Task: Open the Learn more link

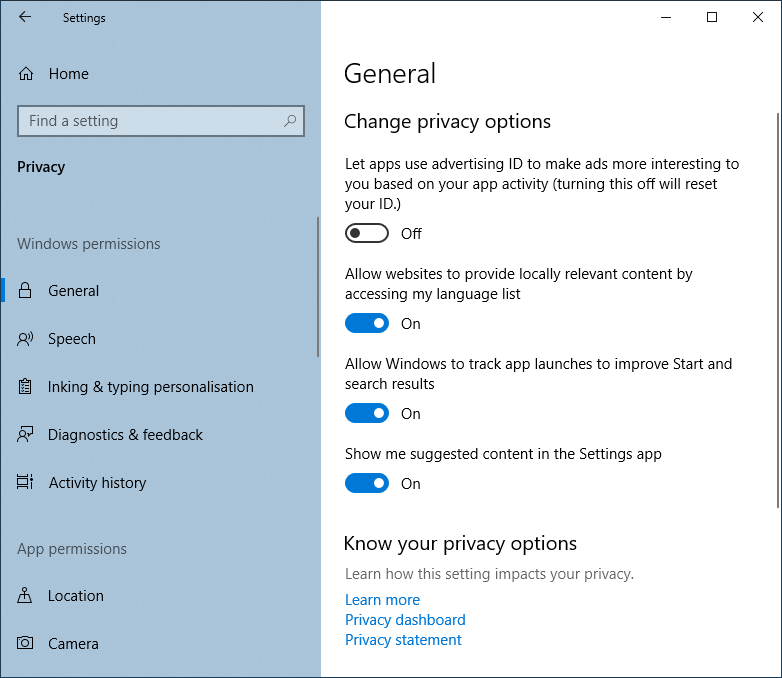Action: (383, 600)
